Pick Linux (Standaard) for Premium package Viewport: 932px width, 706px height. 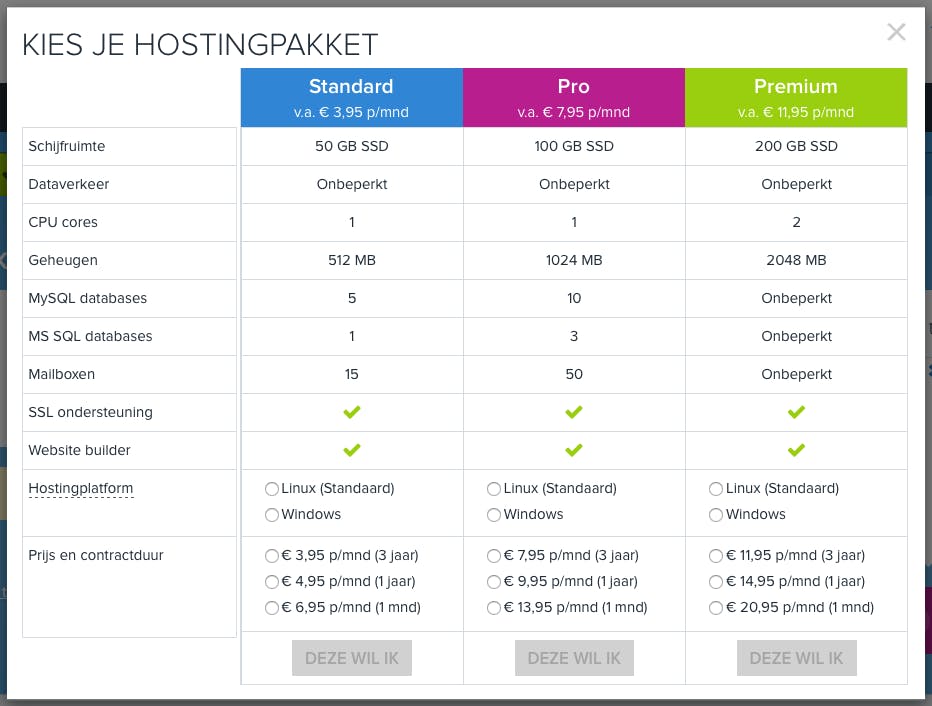click(716, 489)
